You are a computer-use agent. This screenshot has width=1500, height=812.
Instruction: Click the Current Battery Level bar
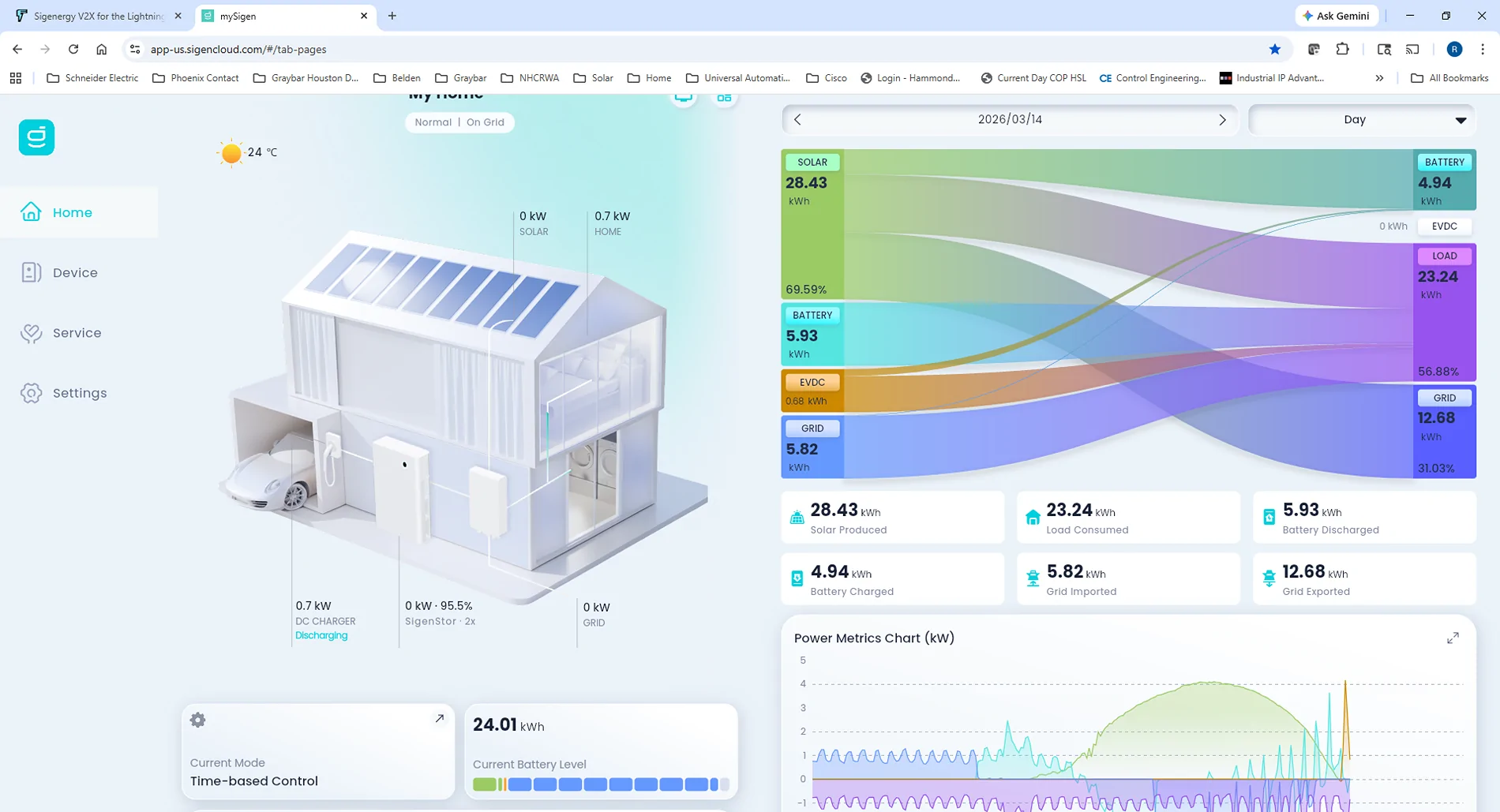[x=600, y=784]
